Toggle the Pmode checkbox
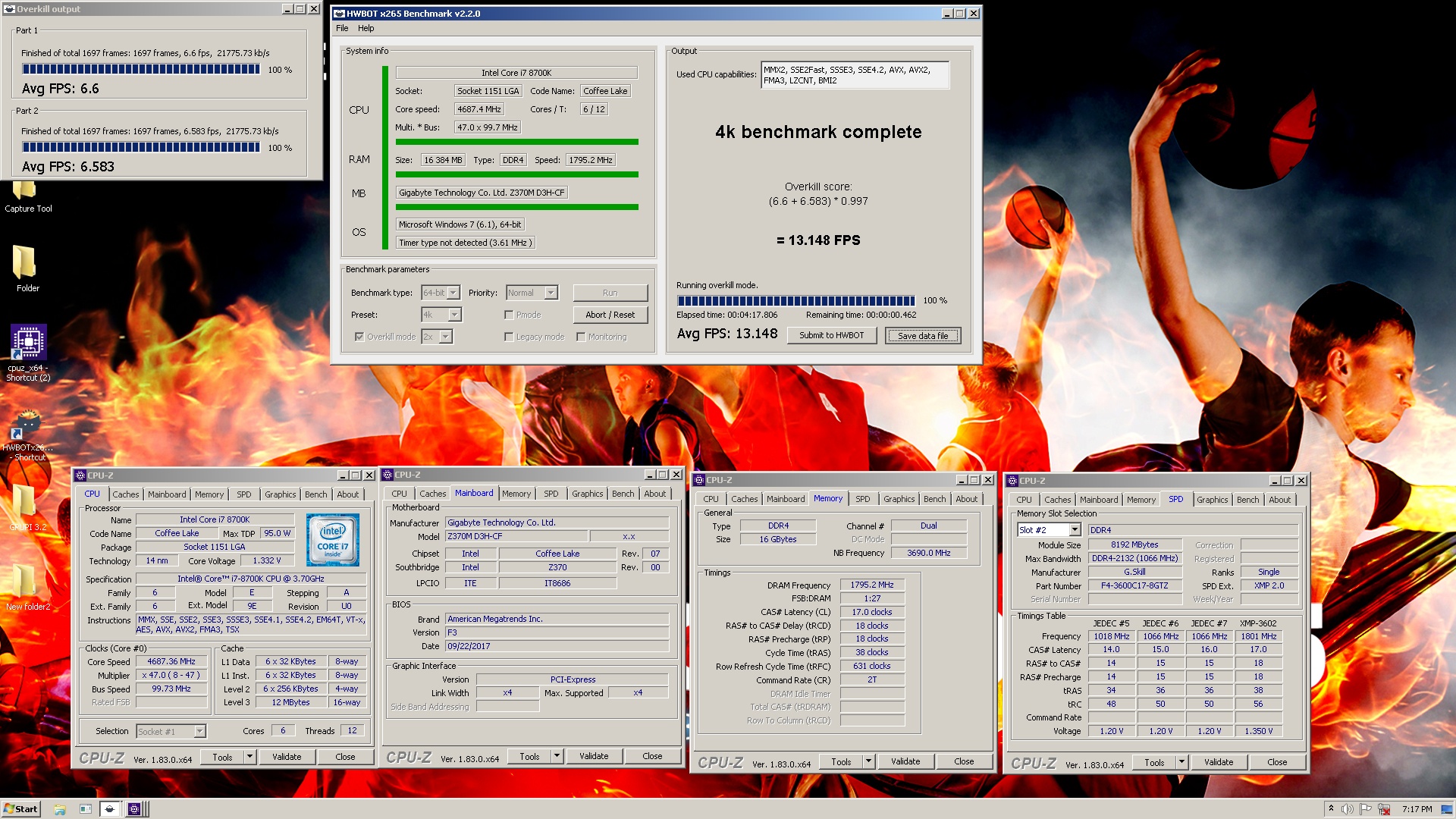 click(509, 315)
